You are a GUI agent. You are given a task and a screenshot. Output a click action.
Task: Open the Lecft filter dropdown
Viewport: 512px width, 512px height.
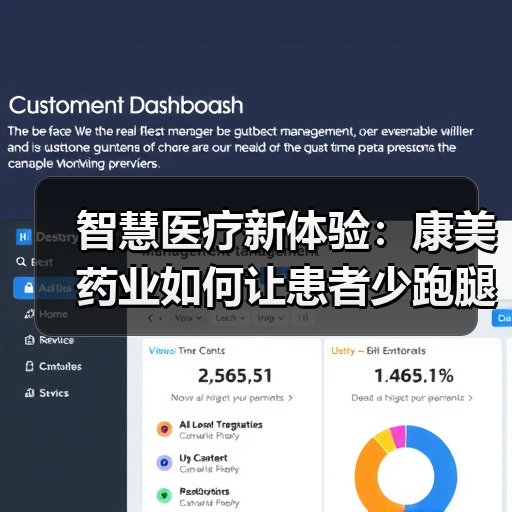pyautogui.click(x=230, y=318)
